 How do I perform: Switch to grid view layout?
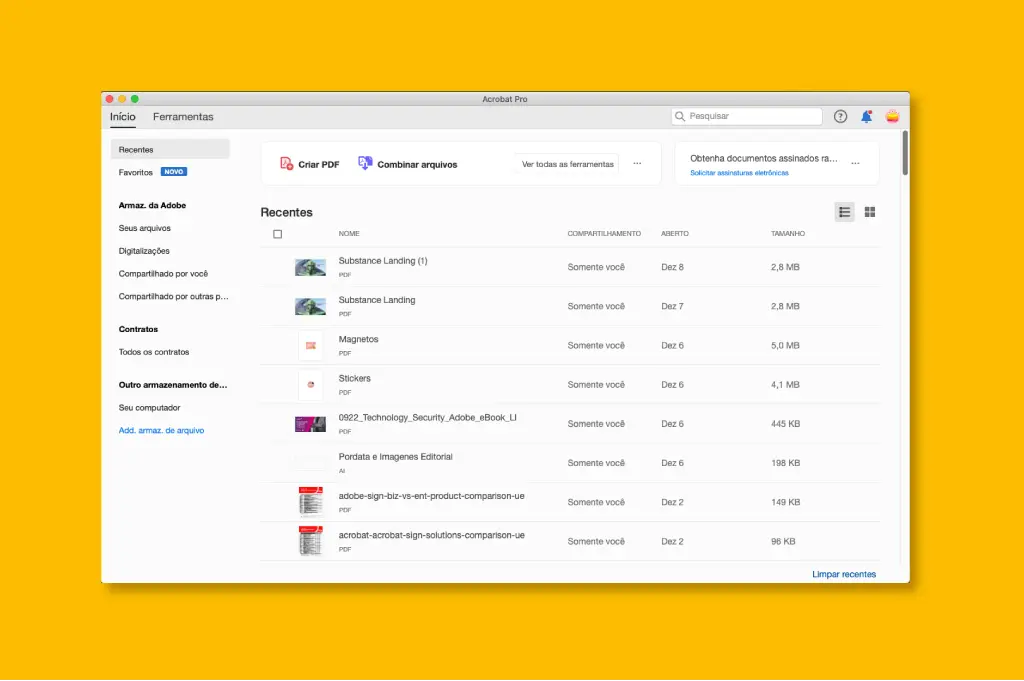pyautogui.click(x=870, y=212)
